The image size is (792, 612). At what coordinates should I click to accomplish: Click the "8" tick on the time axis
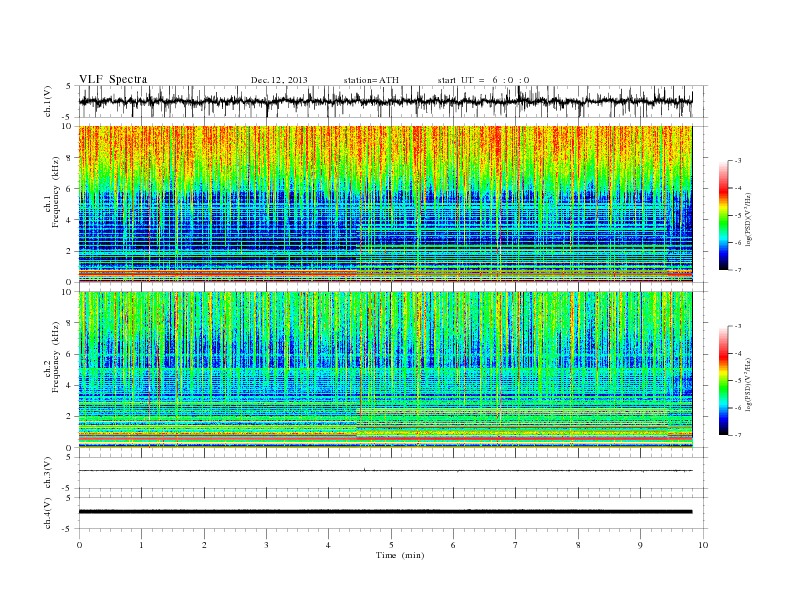tap(578, 545)
